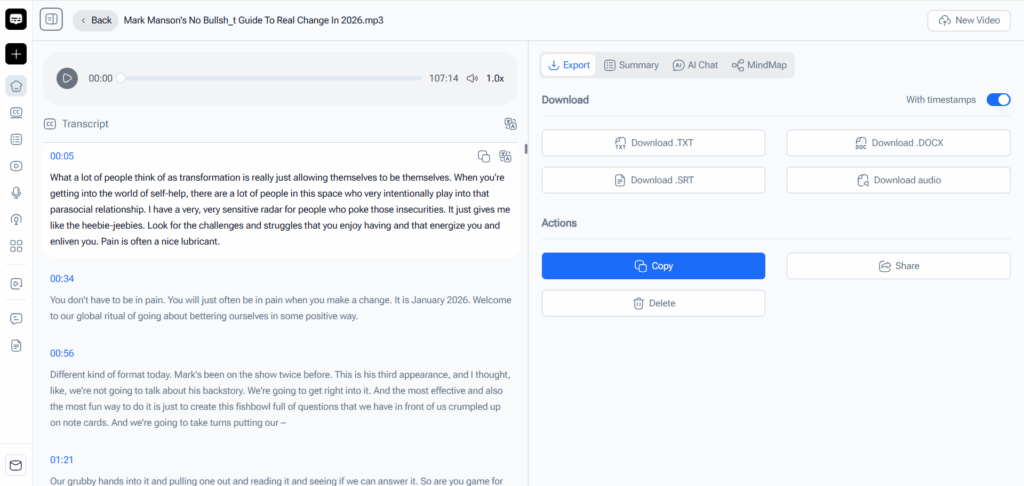Image resolution: width=1024 pixels, height=486 pixels.
Task: Click the Share button
Action: [x=899, y=266]
